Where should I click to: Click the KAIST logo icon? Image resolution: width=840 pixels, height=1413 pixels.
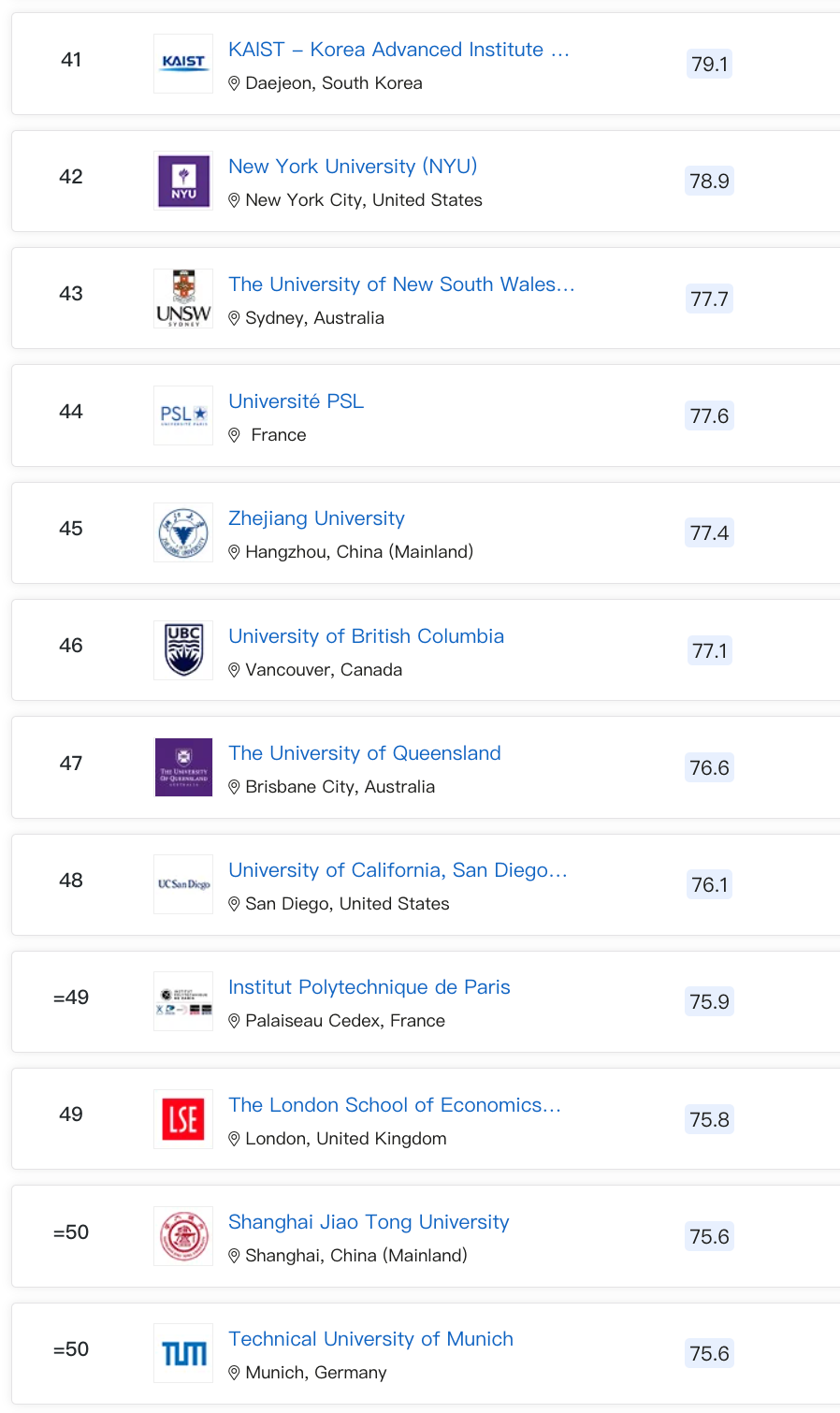(x=183, y=64)
